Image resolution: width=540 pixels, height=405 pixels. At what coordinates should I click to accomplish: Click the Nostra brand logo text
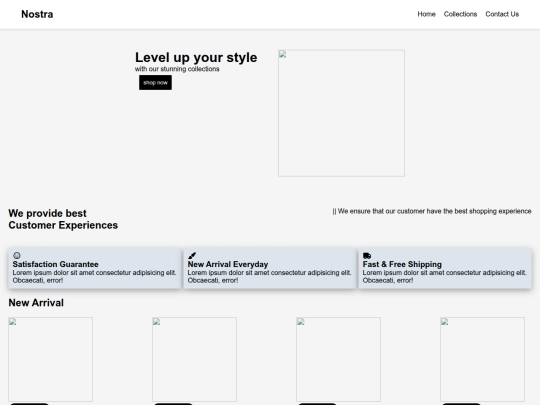[x=37, y=14]
